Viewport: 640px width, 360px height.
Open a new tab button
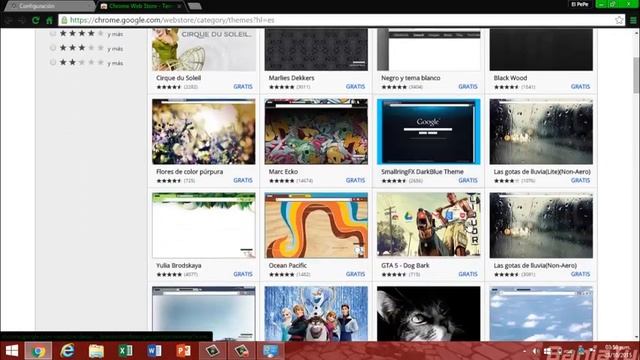194,6
